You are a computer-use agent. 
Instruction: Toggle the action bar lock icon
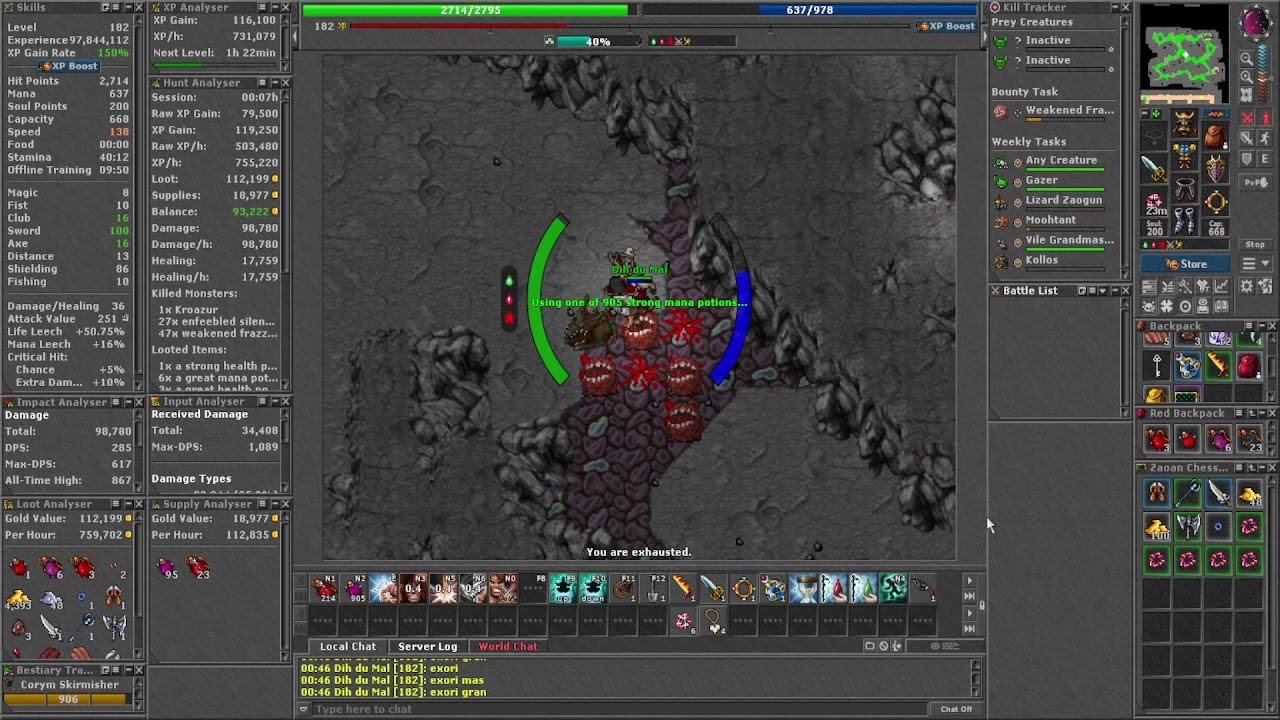(982, 605)
